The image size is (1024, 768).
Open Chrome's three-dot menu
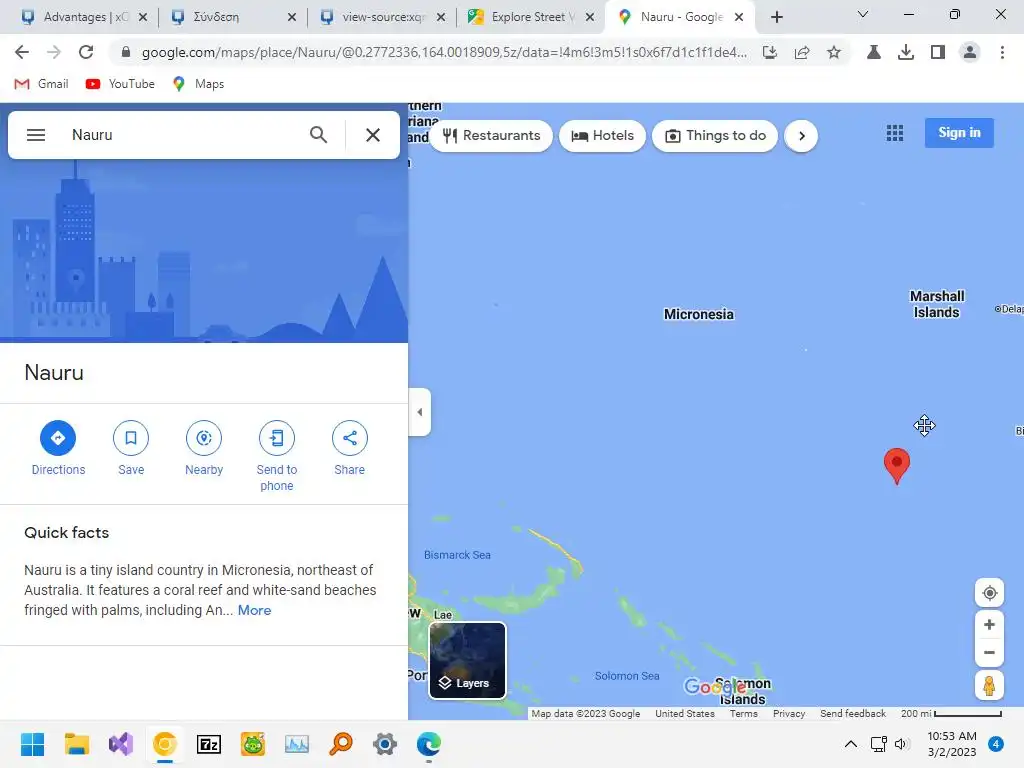point(1002,52)
